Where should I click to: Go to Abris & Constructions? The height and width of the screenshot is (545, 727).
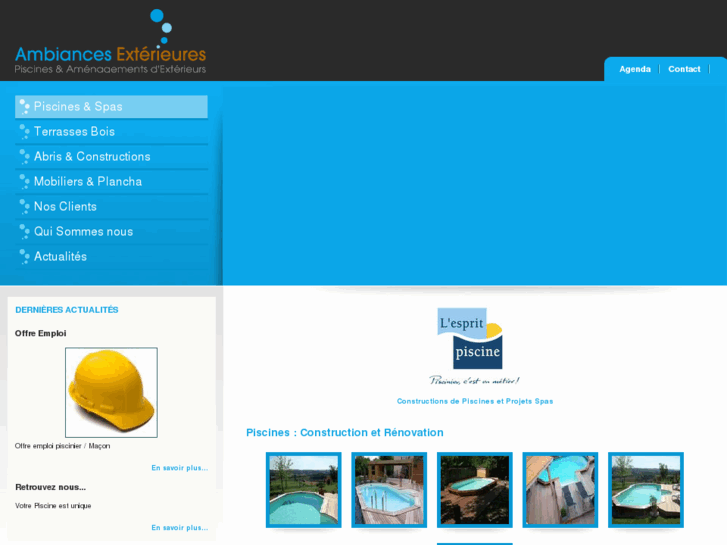[111, 157]
